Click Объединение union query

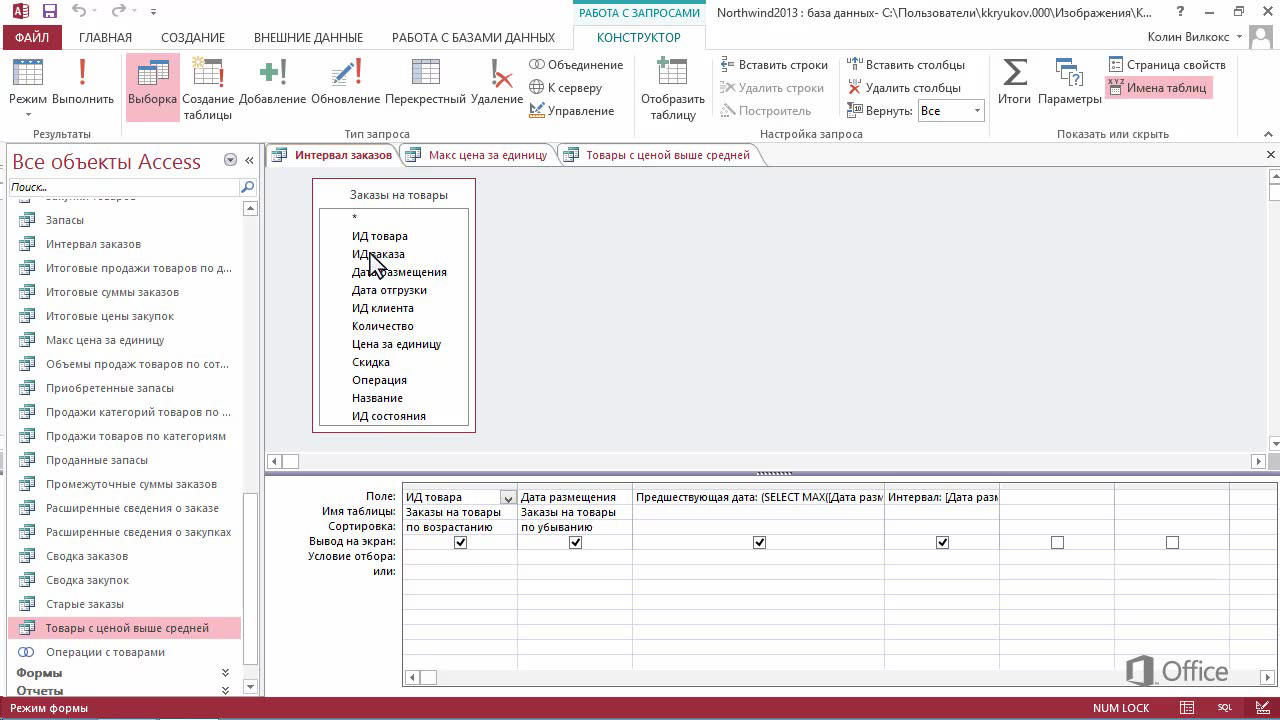[x=576, y=65]
